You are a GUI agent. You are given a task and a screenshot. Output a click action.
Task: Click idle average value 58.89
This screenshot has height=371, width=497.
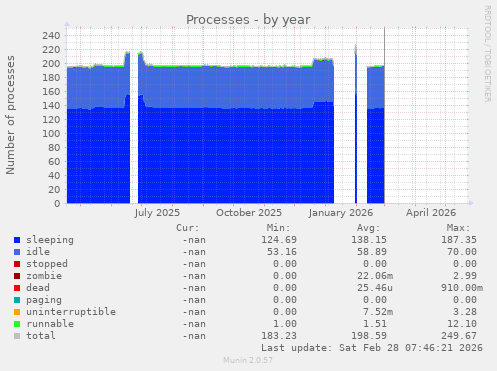372,252
